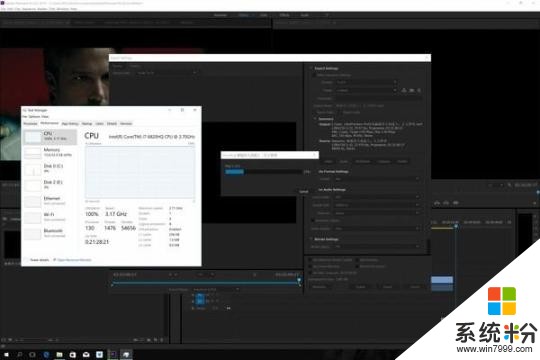Viewport: 540px width, 360px height.
Task: Toggle Set Start Timecode checkbox
Action: tap(310, 273)
